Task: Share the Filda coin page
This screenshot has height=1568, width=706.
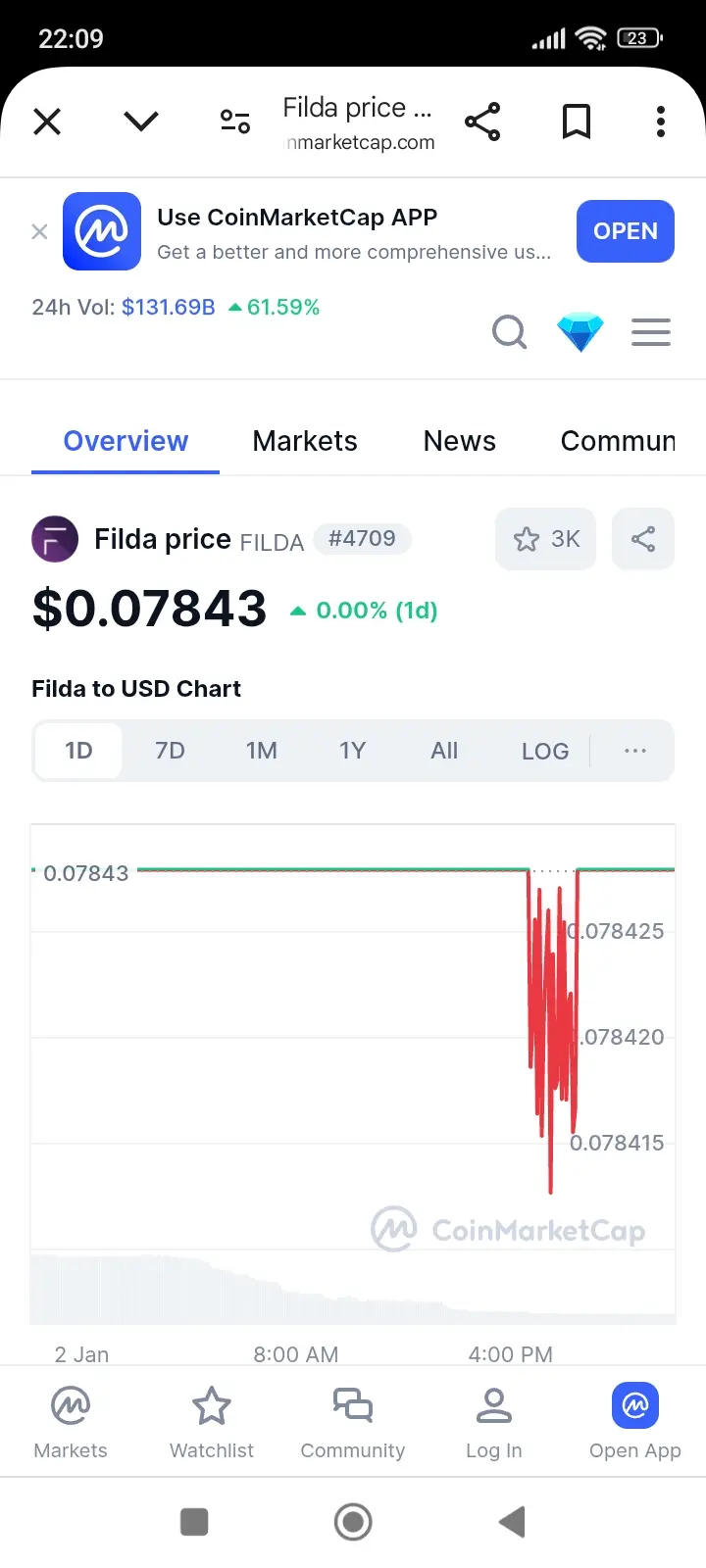Action: coord(643,539)
